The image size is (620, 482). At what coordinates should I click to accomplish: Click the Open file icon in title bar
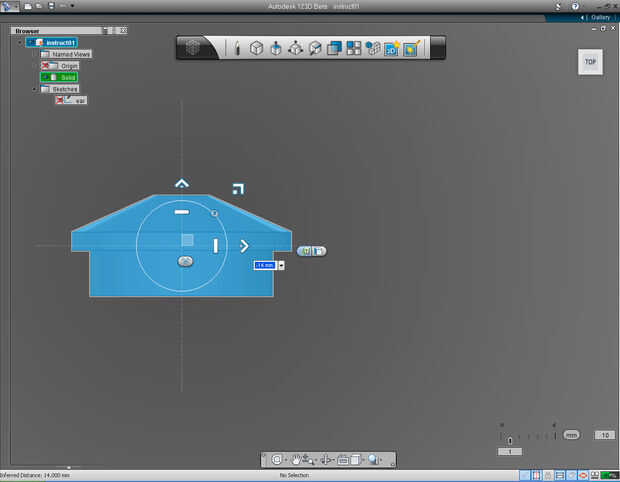click(39, 6)
